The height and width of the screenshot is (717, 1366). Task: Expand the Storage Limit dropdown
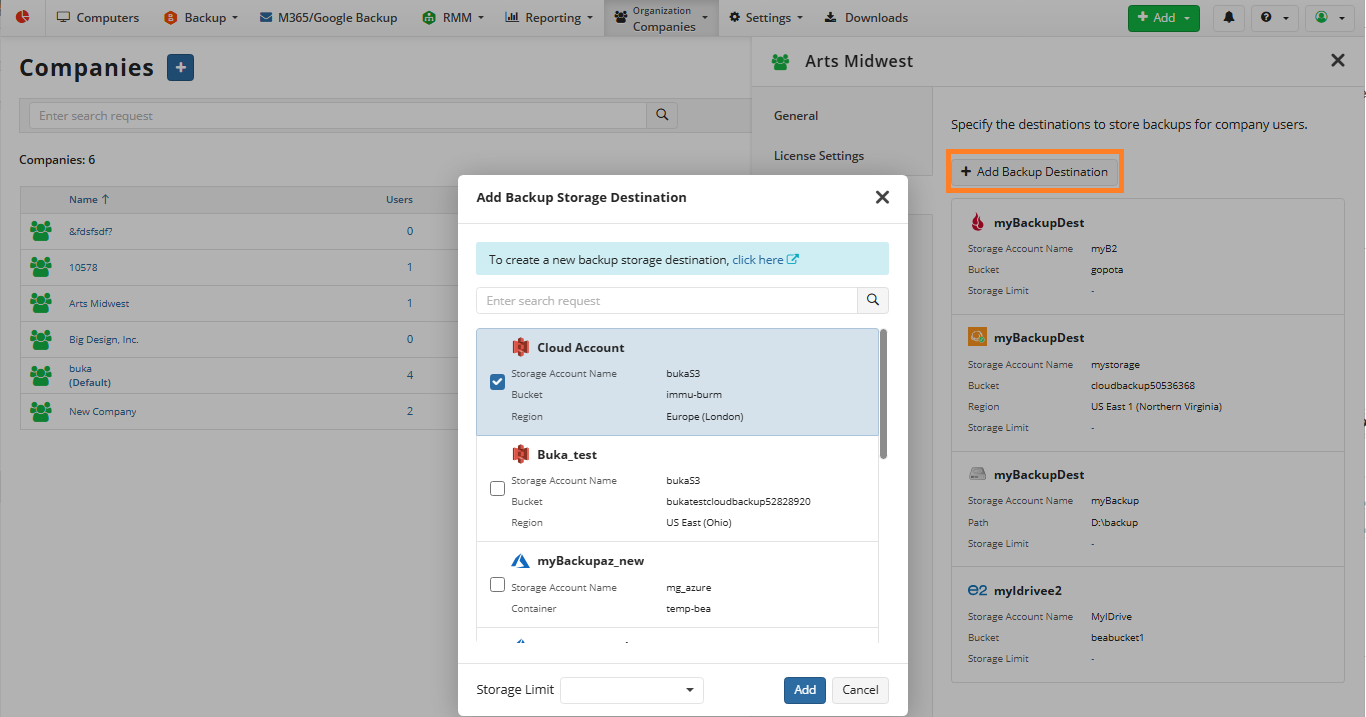point(632,690)
